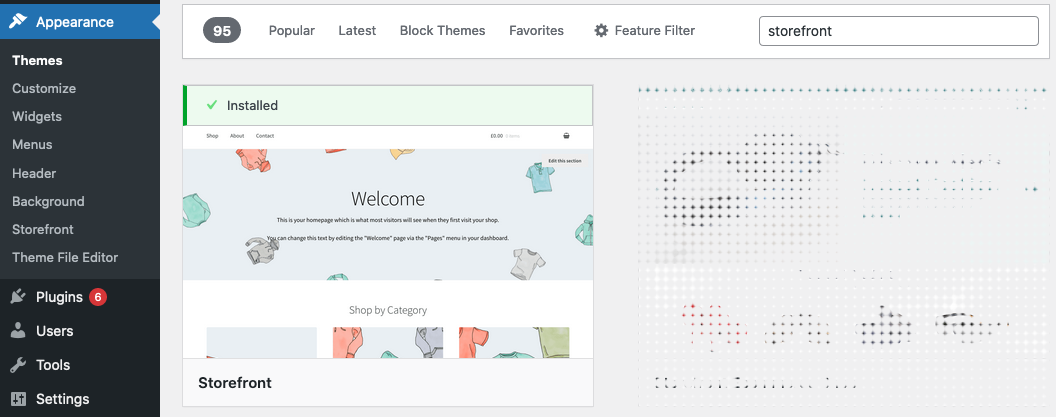Click the Users person icon
1056x417 pixels.
(x=18, y=331)
